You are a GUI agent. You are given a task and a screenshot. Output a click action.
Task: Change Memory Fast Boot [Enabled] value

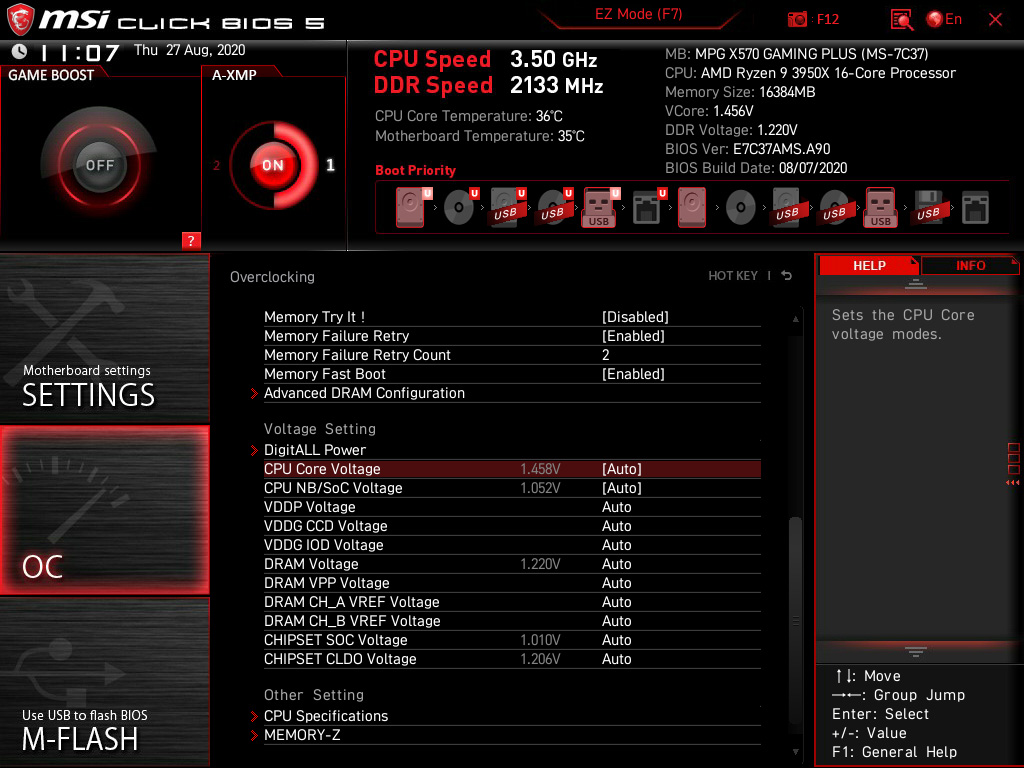click(x=633, y=374)
